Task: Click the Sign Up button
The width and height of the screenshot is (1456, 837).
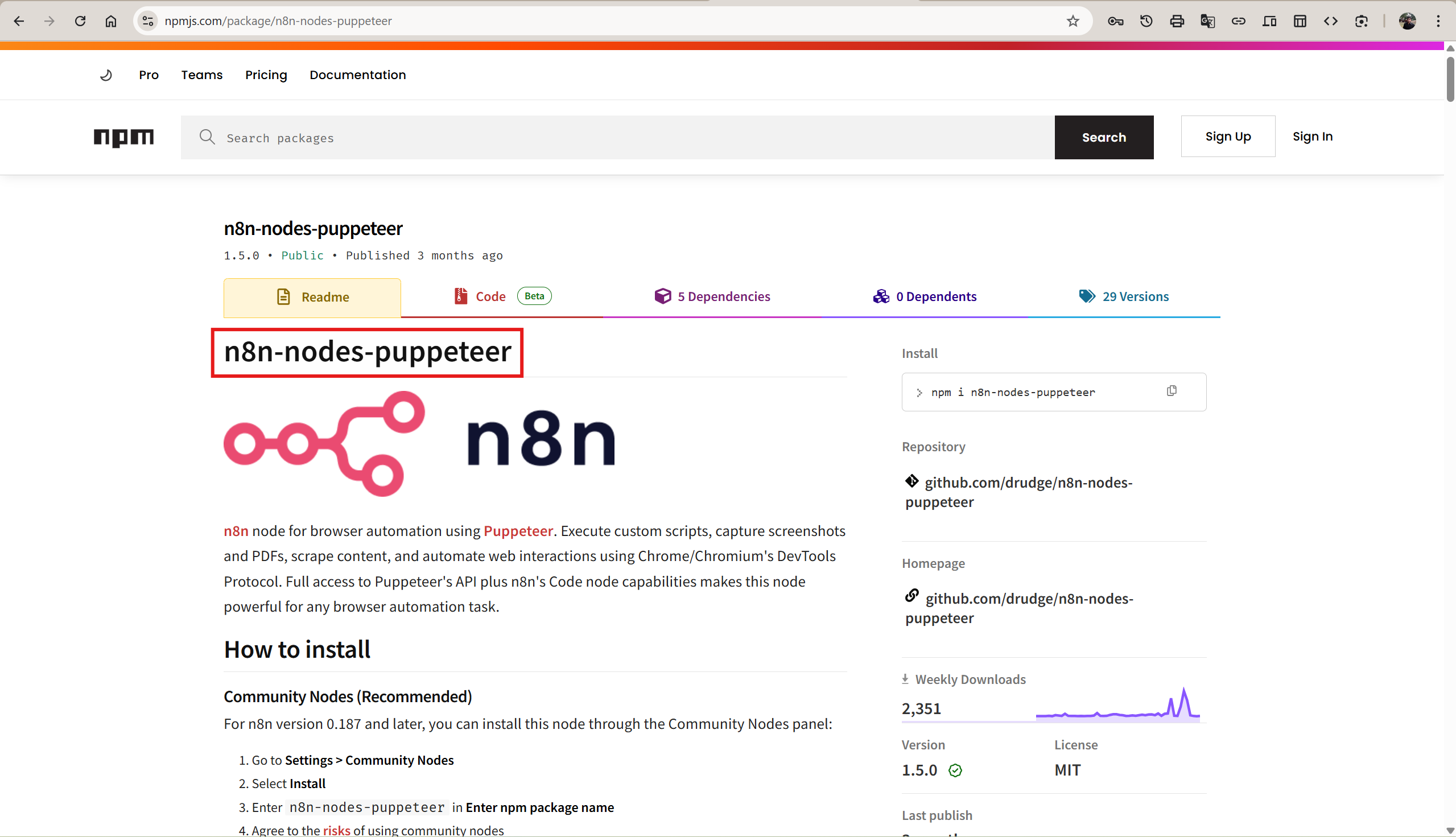Action: coord(1228,136)
